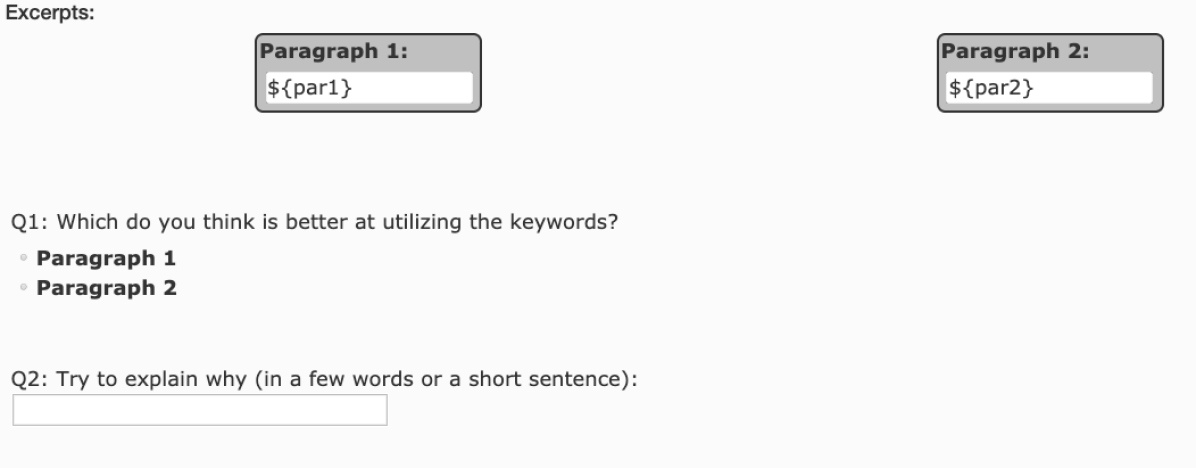Viewport: 1196px width, 468px height.
Task: Click the Q1 question about keywords
Action: pyautogui.click(x=314, y=222)
